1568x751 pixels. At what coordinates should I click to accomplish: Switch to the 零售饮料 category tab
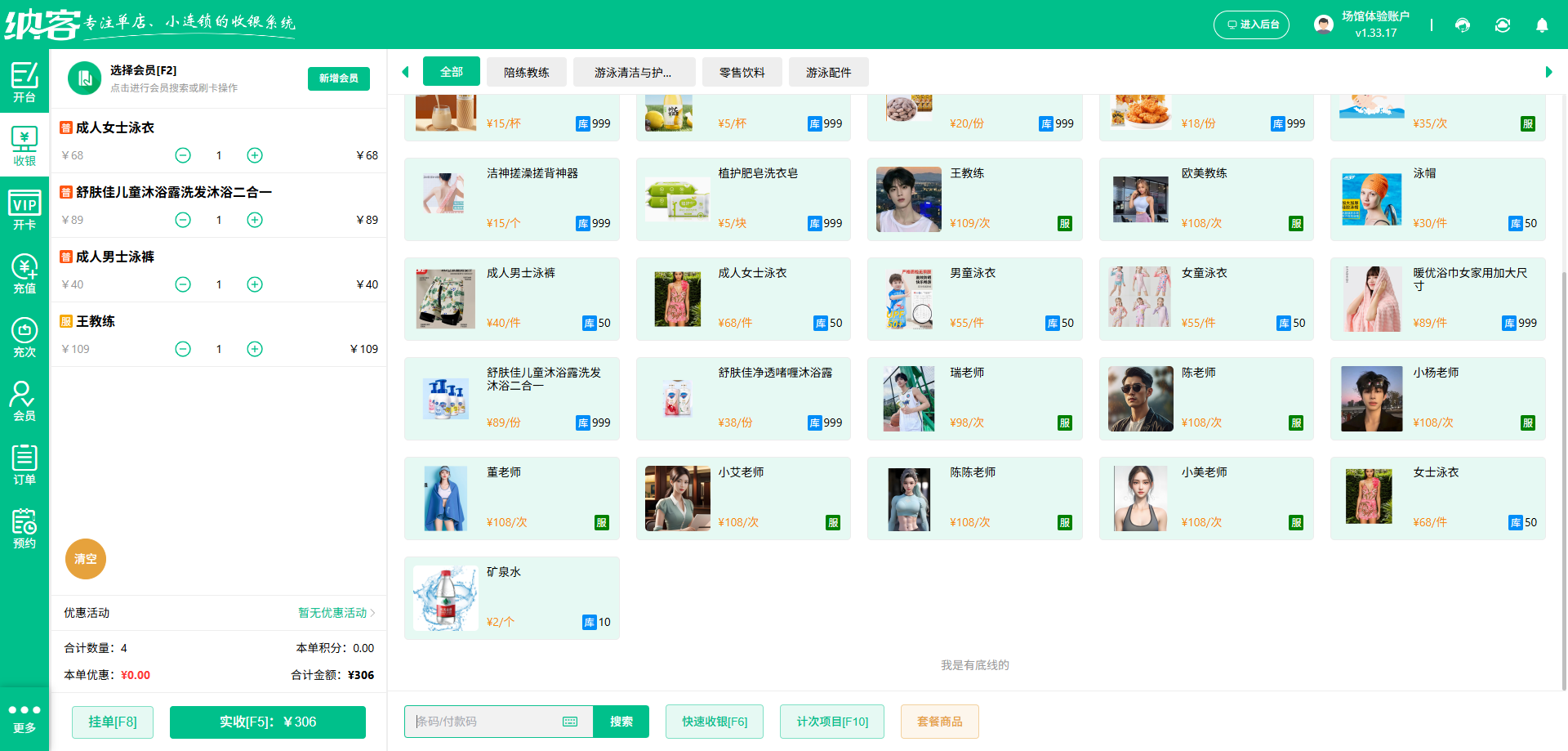pyautogui.click(x=742, y=72)
